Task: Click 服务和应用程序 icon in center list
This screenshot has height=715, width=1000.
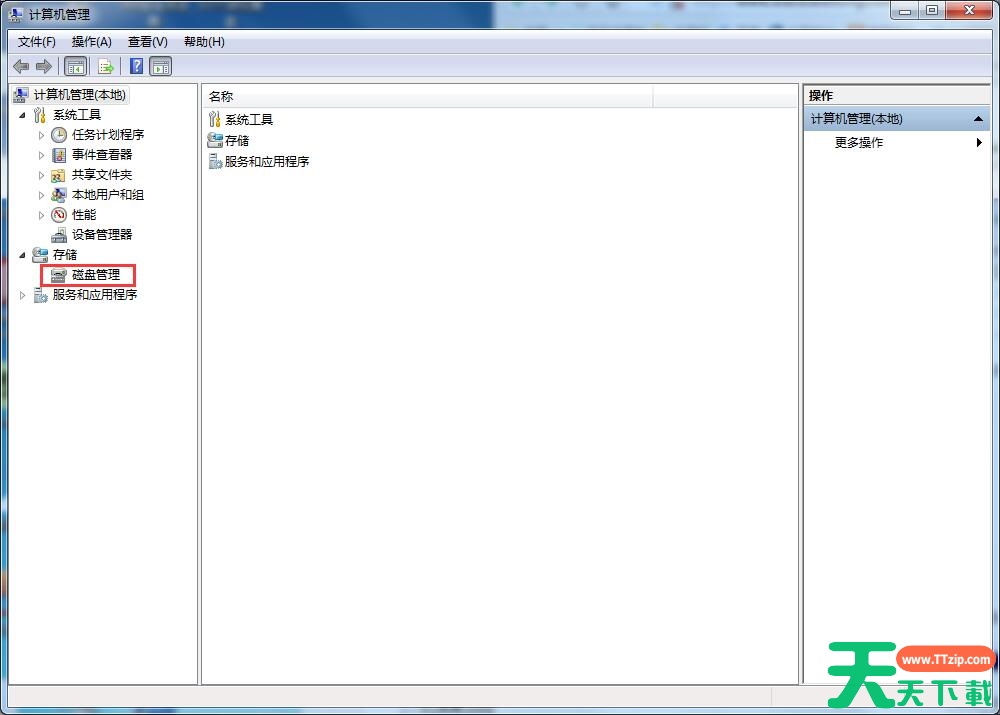Action: 215,161
